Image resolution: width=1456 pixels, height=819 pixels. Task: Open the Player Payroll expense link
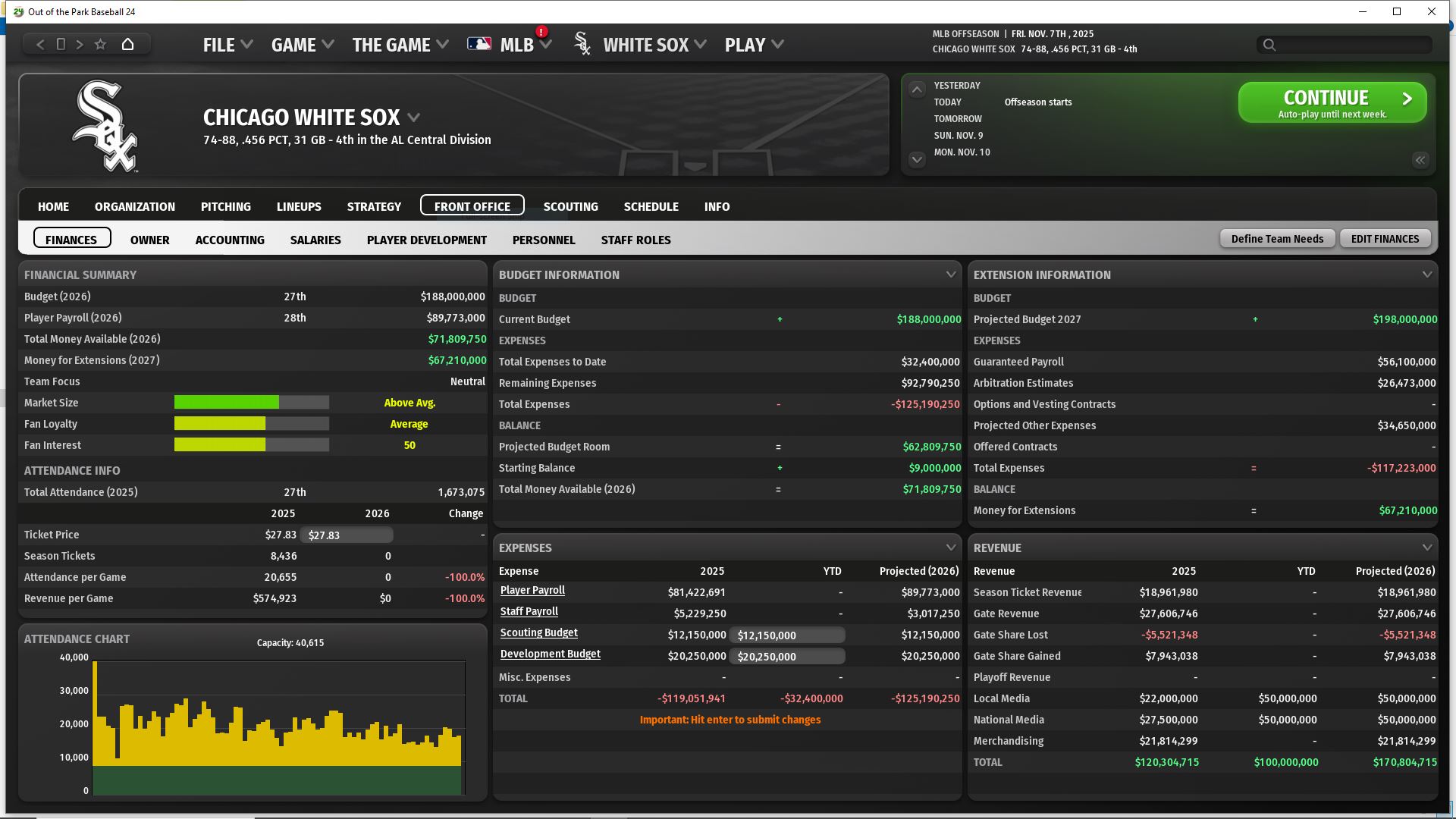coord(532,590)
